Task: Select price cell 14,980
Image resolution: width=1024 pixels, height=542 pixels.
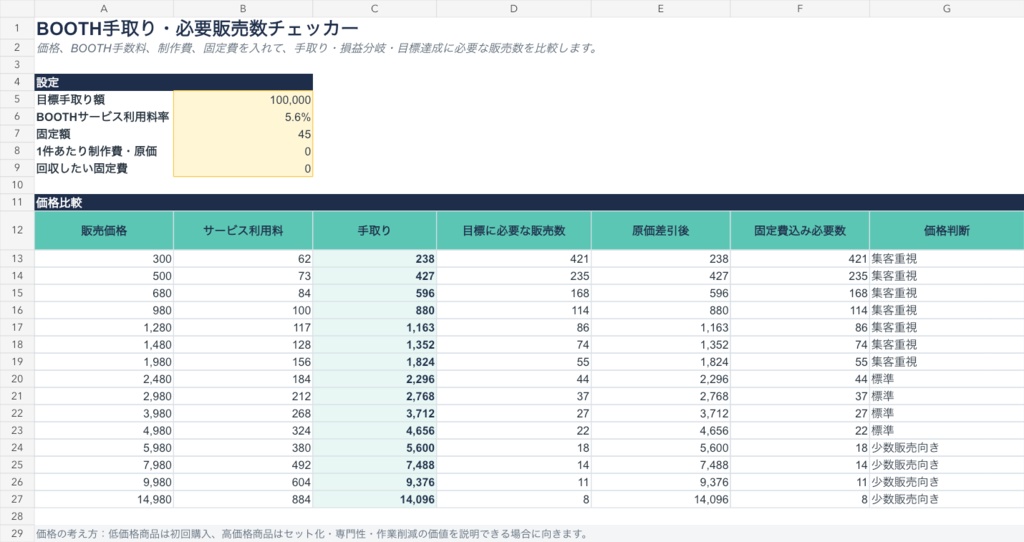Action: pos(104,499)
